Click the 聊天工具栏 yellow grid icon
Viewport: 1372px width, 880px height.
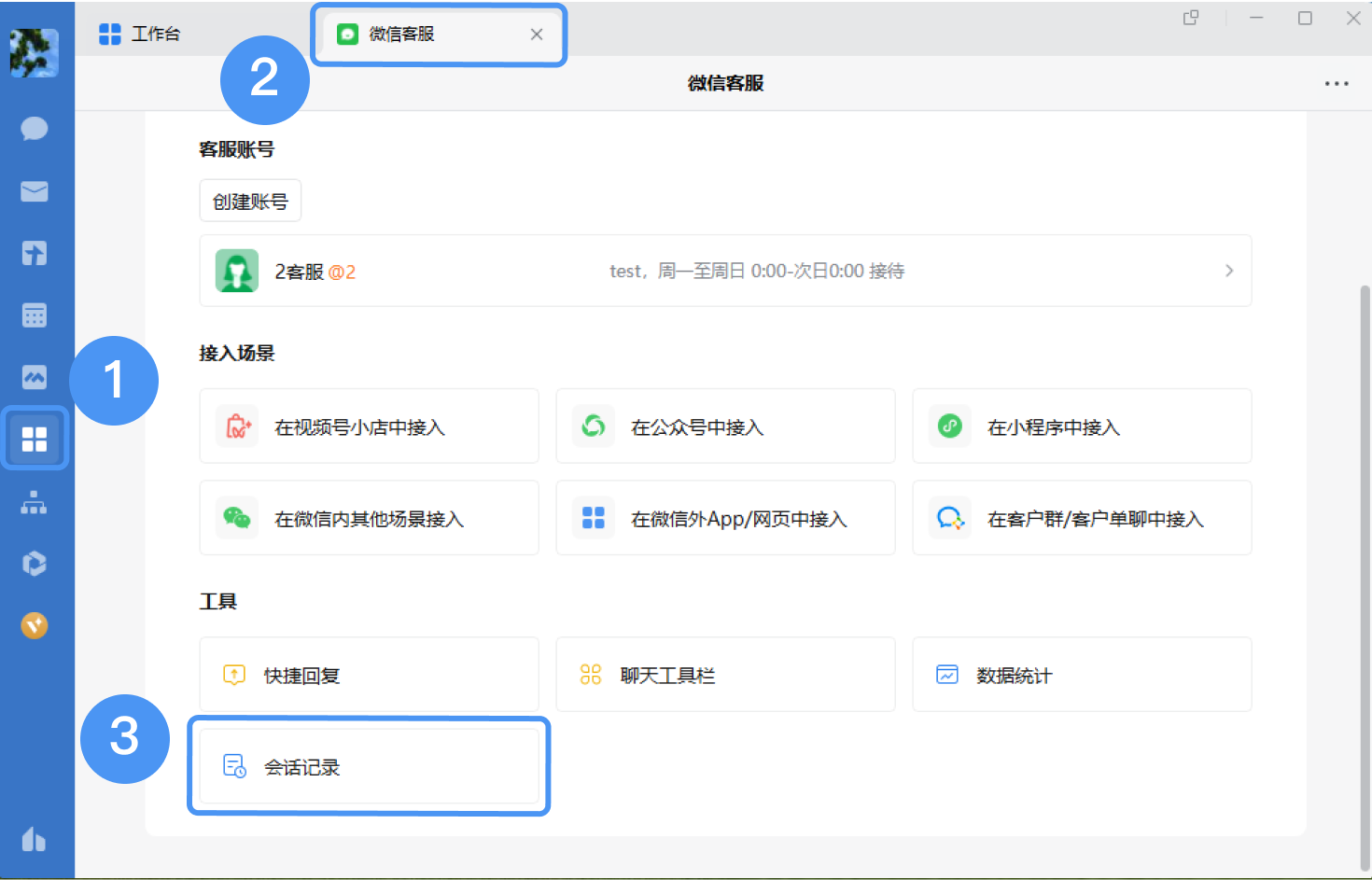click(591, 675)
